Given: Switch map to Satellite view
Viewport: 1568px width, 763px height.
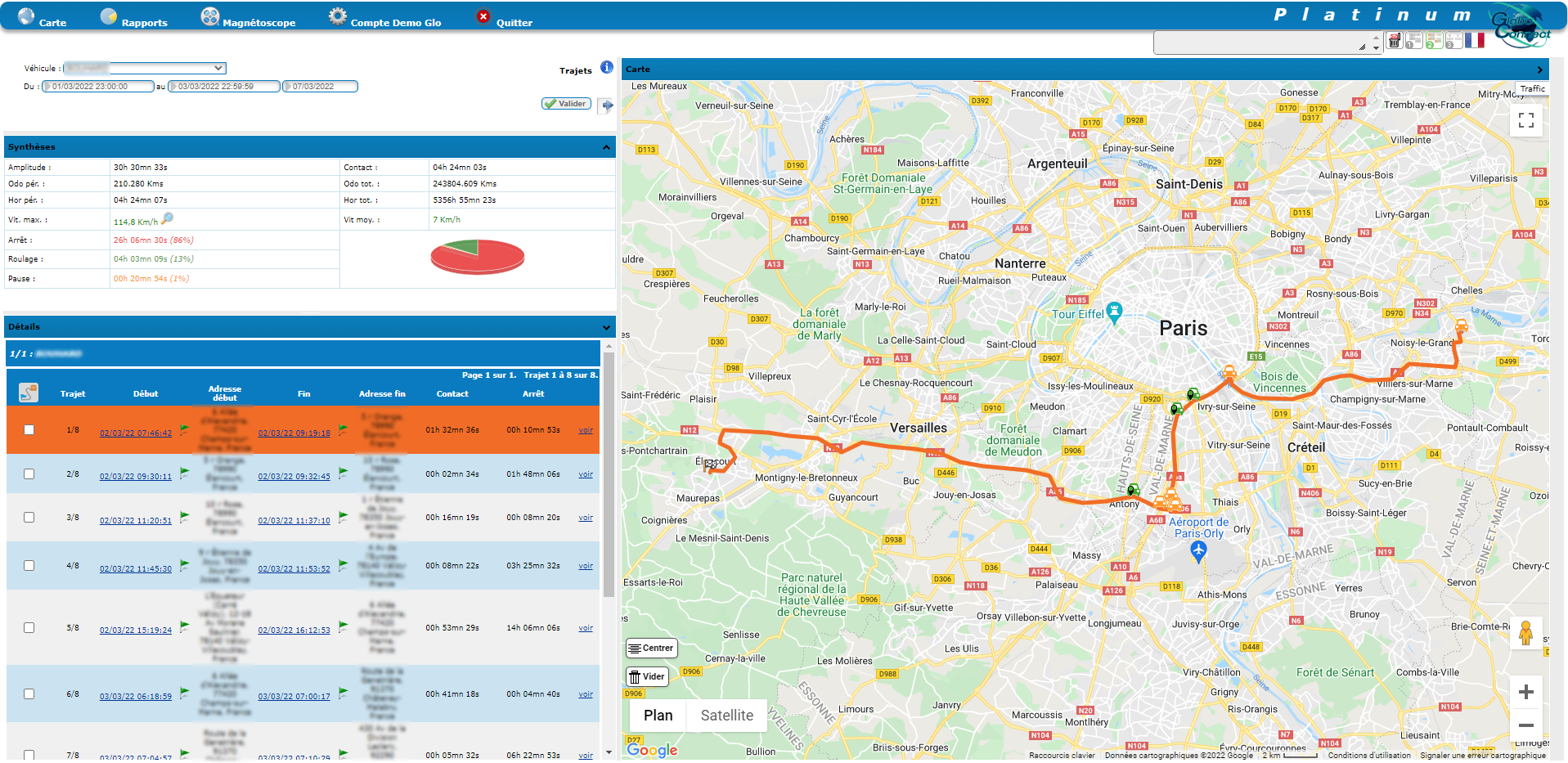Looking at the screenshot, I should (726, 715).
